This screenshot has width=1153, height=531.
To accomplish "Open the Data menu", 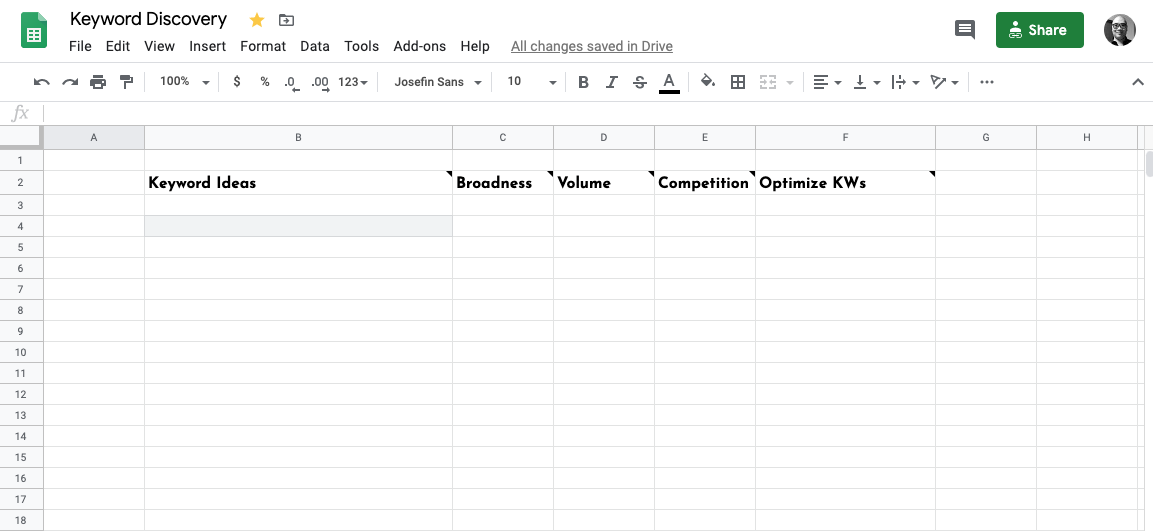I will pyautogui.click(x=315, y=46).
